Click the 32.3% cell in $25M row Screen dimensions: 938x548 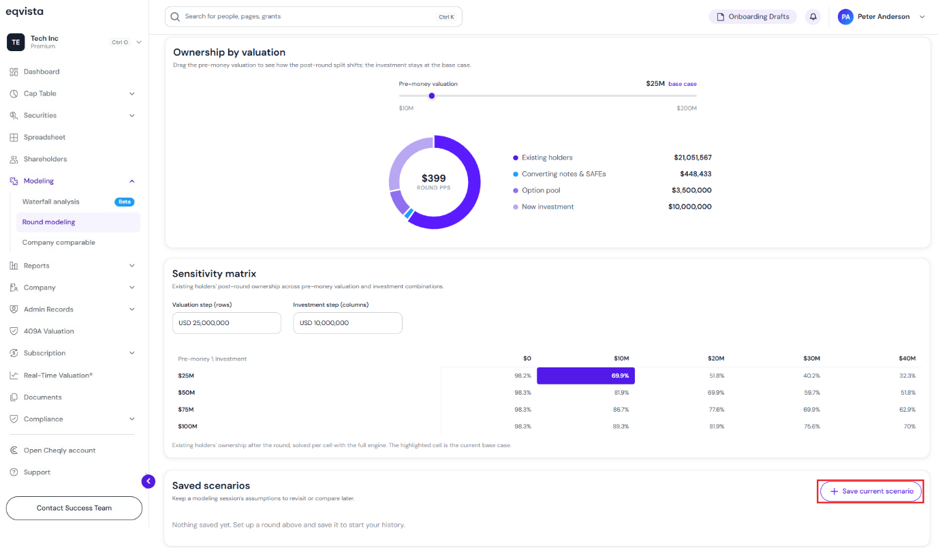(x=907, y=376)
